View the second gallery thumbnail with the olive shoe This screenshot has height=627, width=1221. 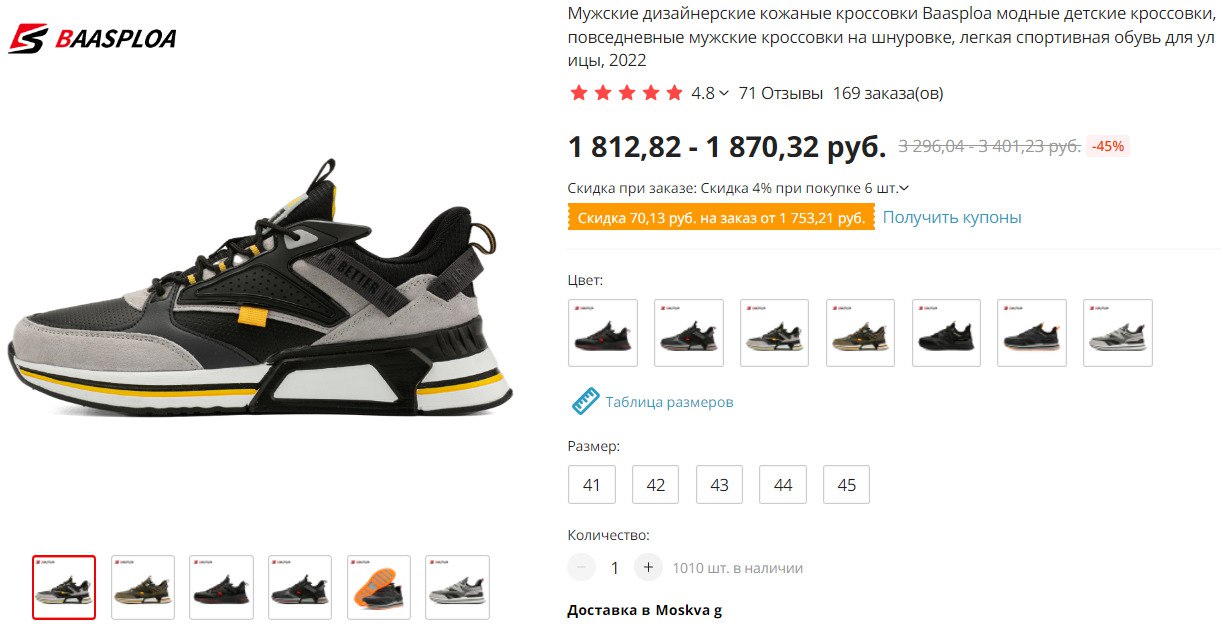click(x=143, y=587)
